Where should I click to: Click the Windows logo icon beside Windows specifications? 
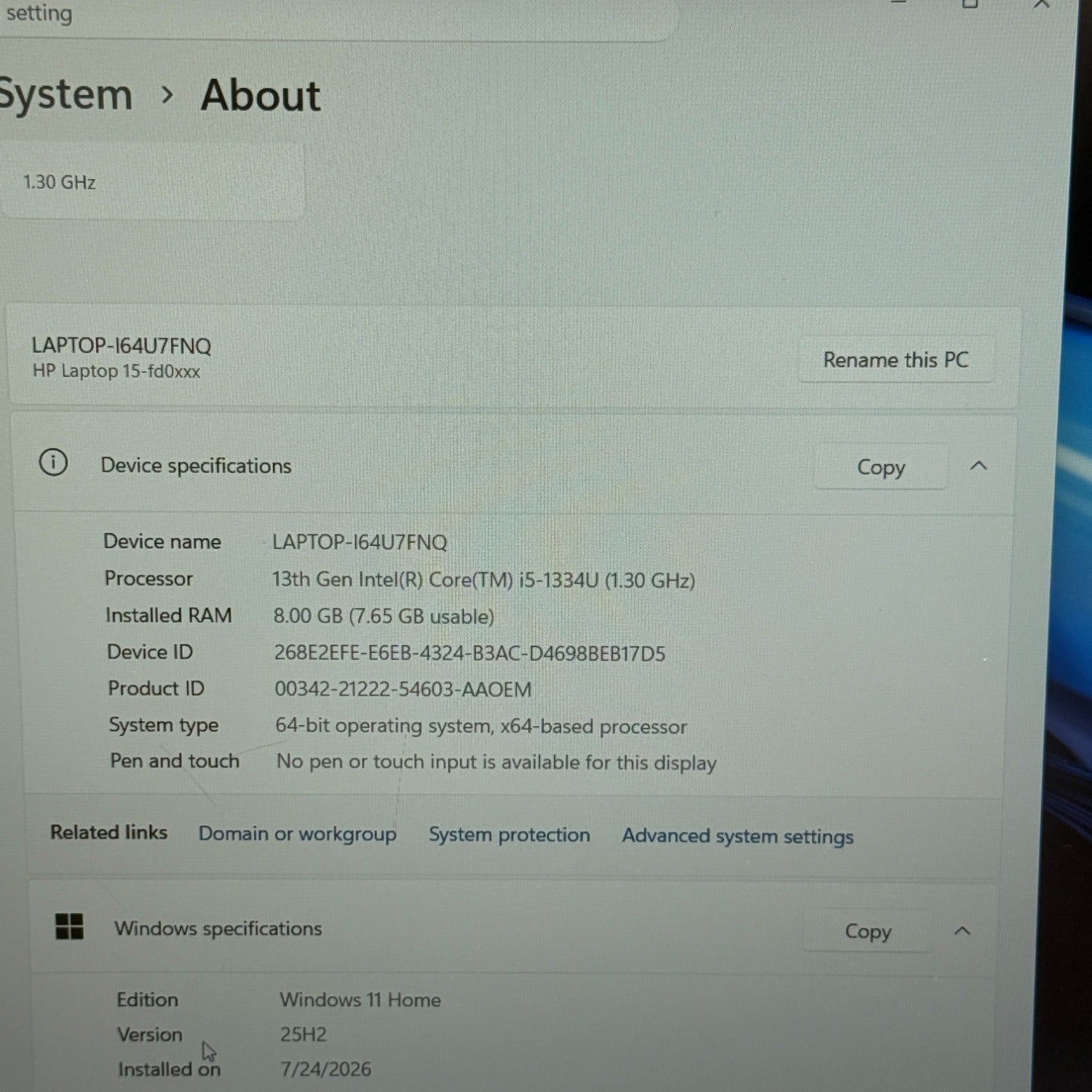(x=70, y=927)
